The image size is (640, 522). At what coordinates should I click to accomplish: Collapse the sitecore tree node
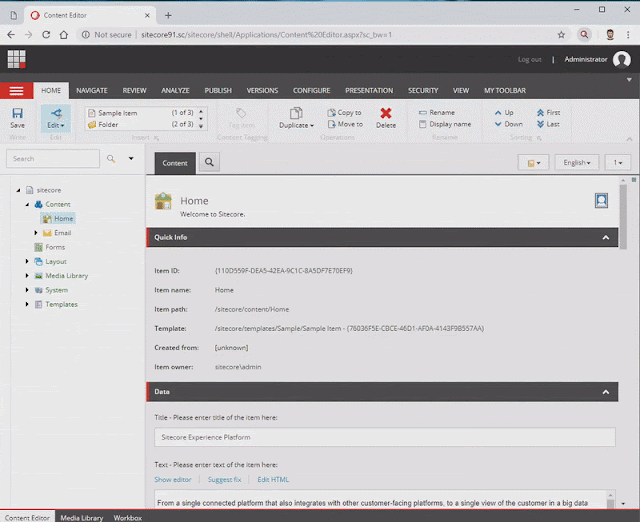(x=18, y=190)
